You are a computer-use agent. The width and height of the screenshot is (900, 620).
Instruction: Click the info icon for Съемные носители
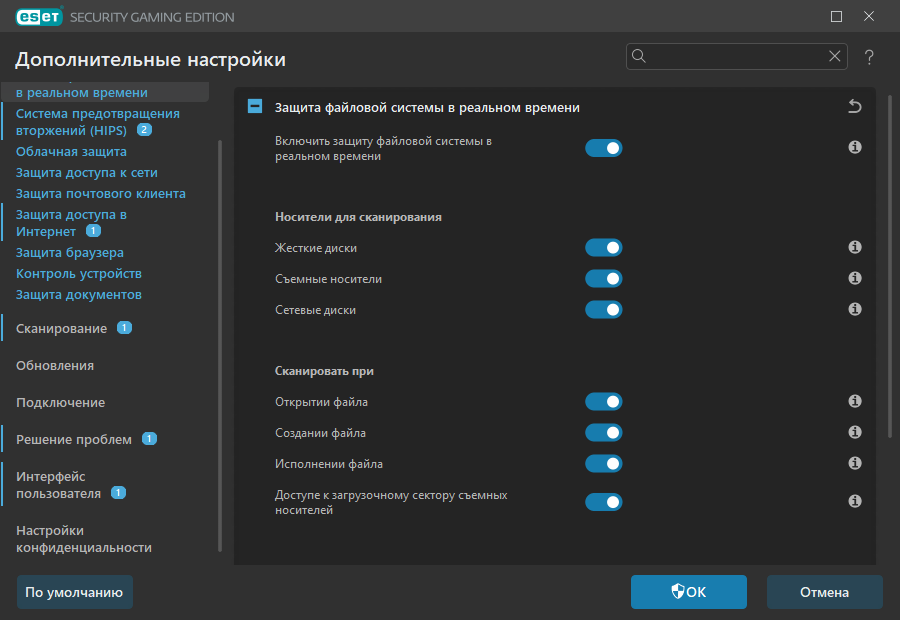tap(855, 278)
